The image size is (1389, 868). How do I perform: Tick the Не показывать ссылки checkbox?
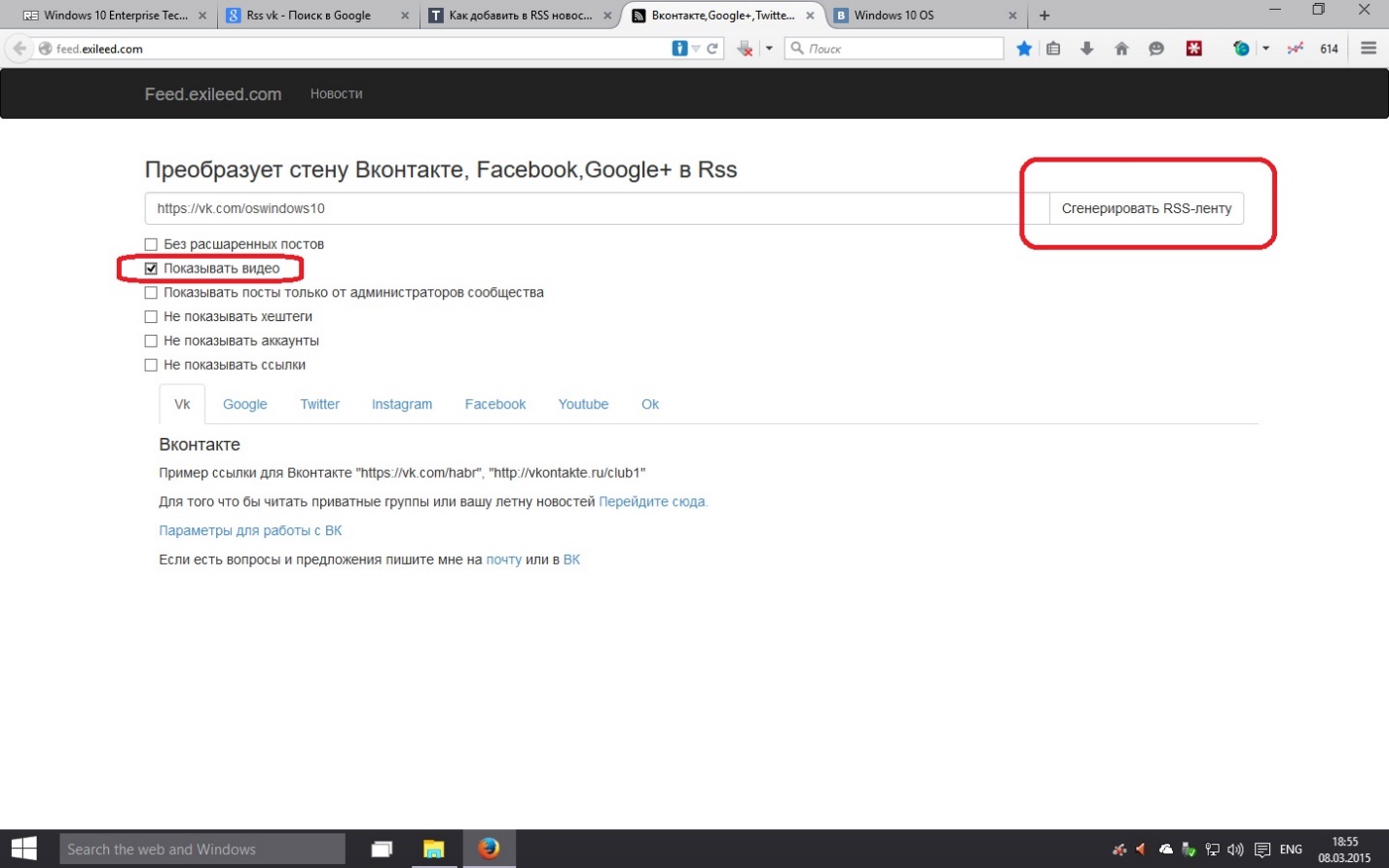[151, 366]
